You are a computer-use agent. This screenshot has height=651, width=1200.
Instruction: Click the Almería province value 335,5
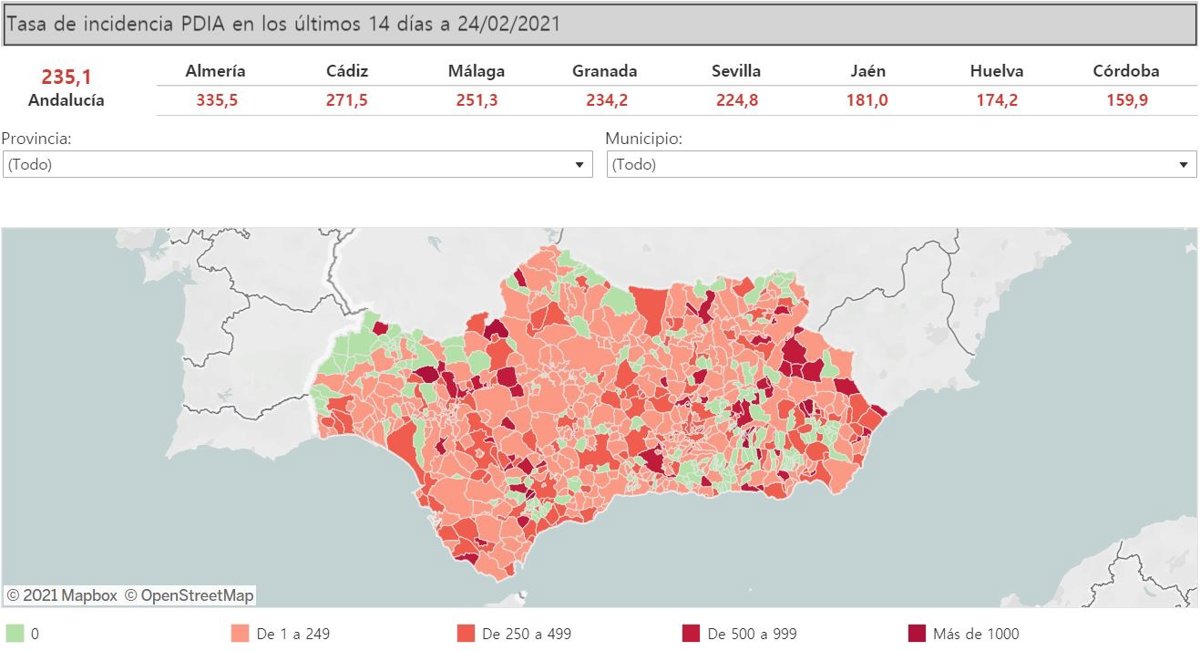216,100
